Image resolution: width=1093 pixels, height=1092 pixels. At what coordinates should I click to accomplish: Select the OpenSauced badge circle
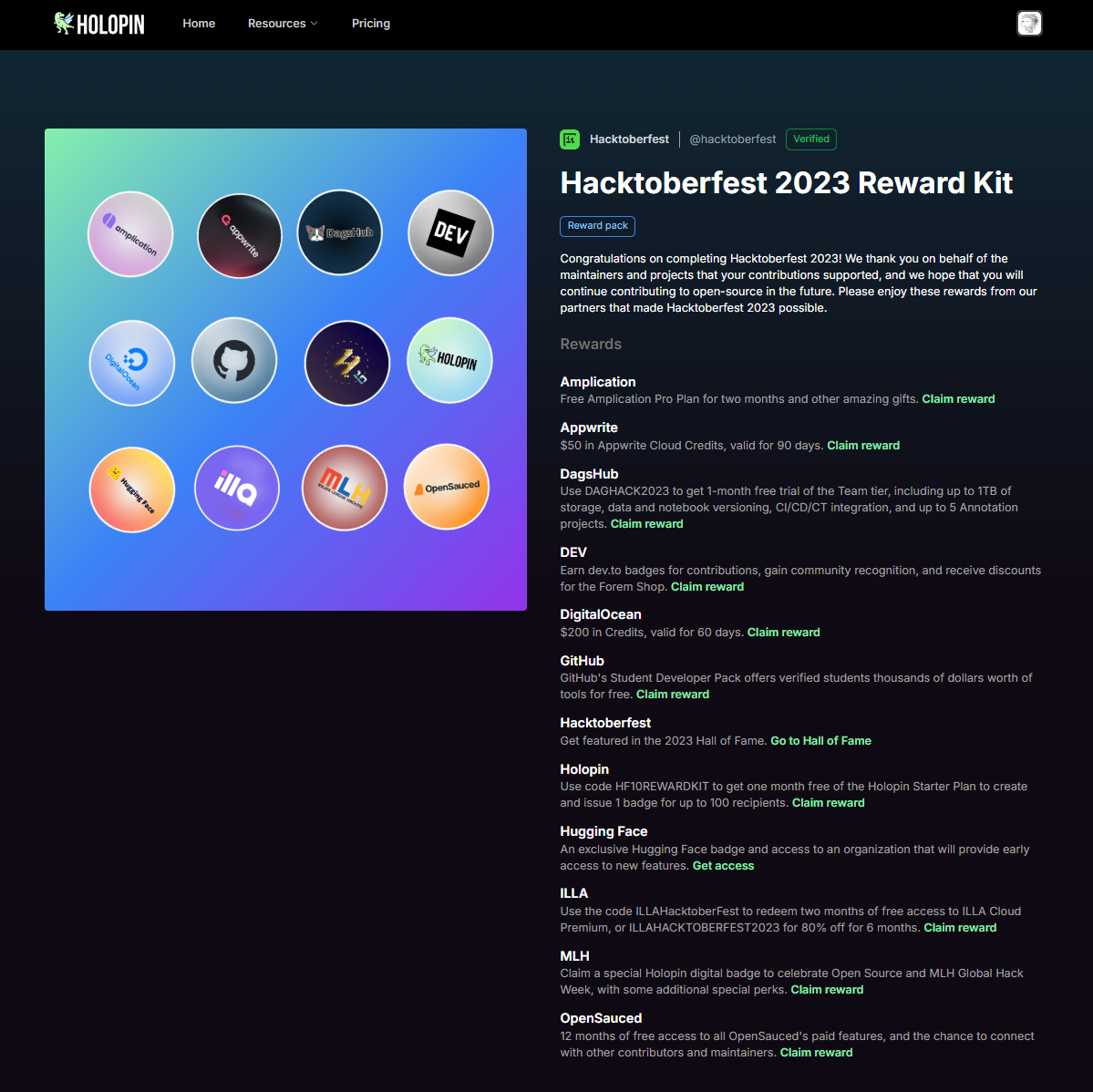pos(447,487)
